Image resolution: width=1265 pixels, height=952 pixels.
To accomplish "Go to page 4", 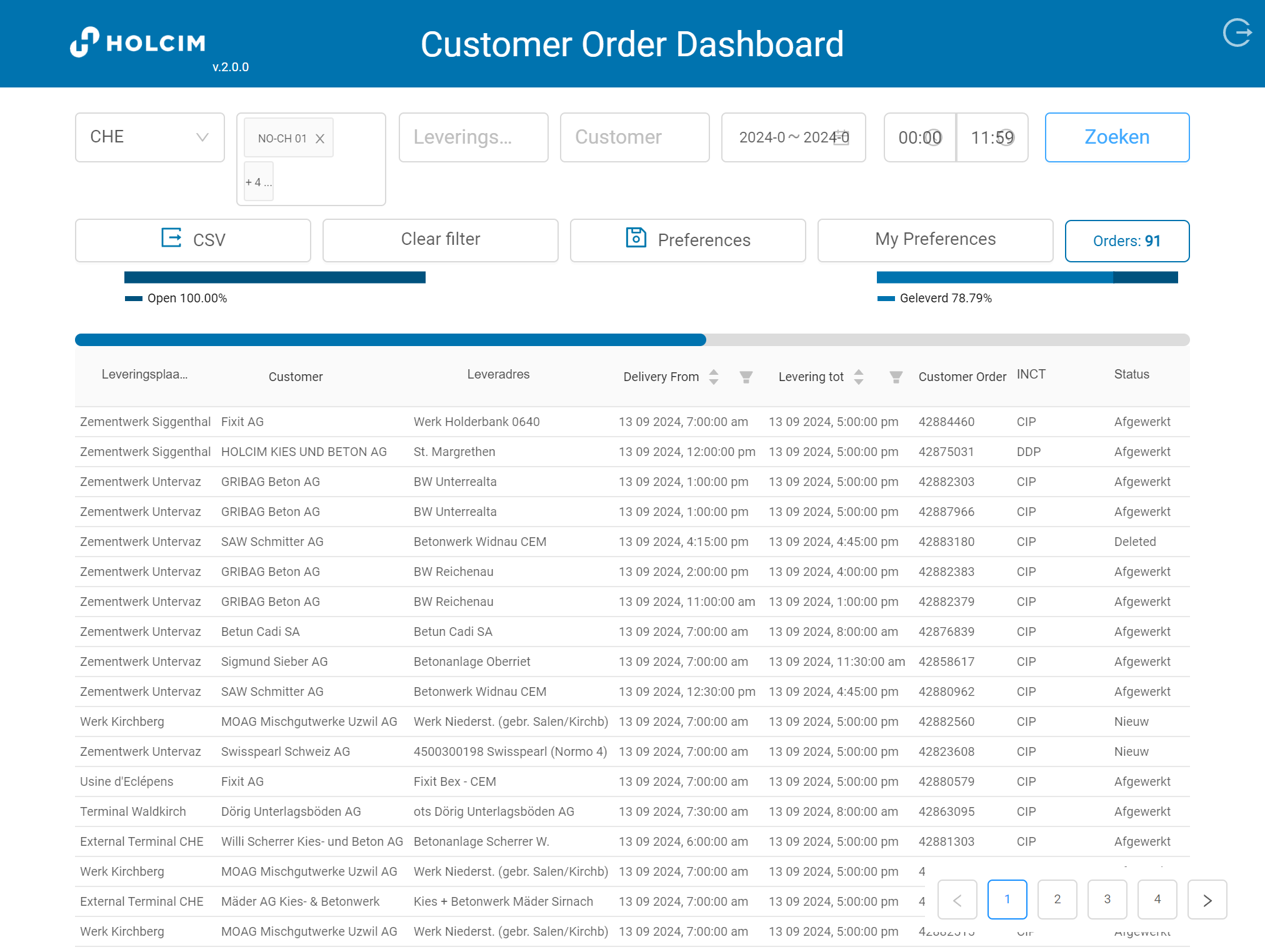I will [1157, 900].
